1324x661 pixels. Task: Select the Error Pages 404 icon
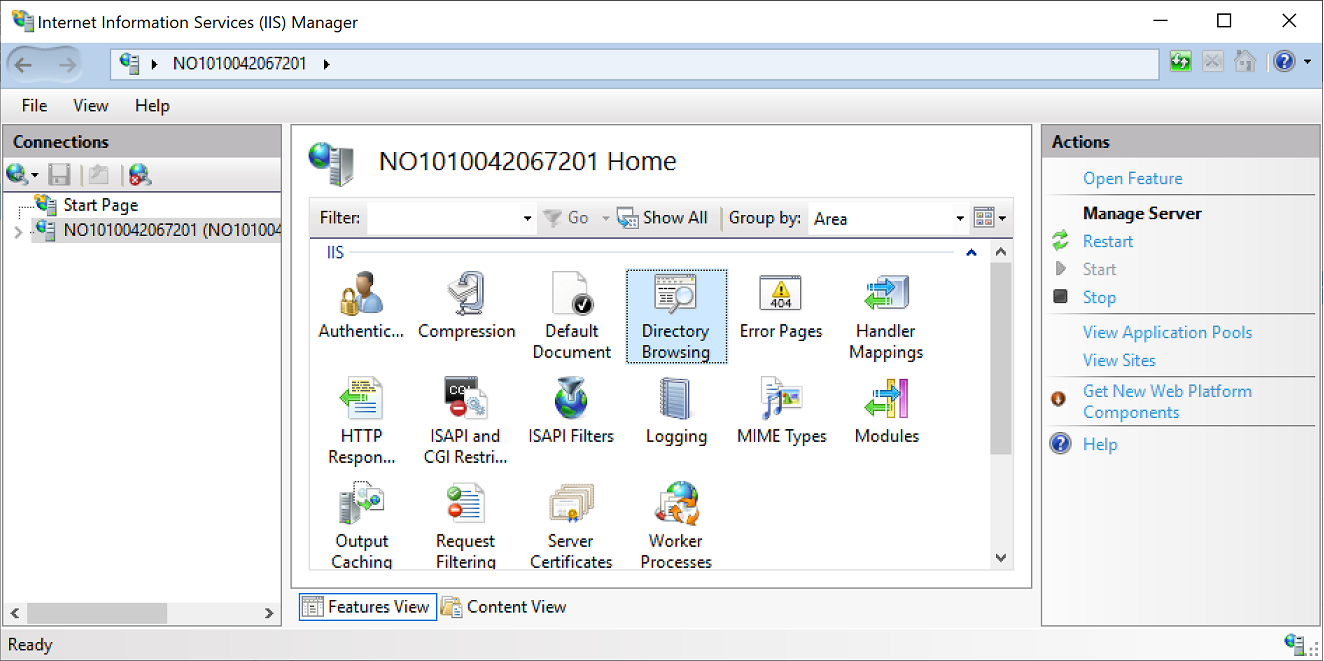coord(780,296)
